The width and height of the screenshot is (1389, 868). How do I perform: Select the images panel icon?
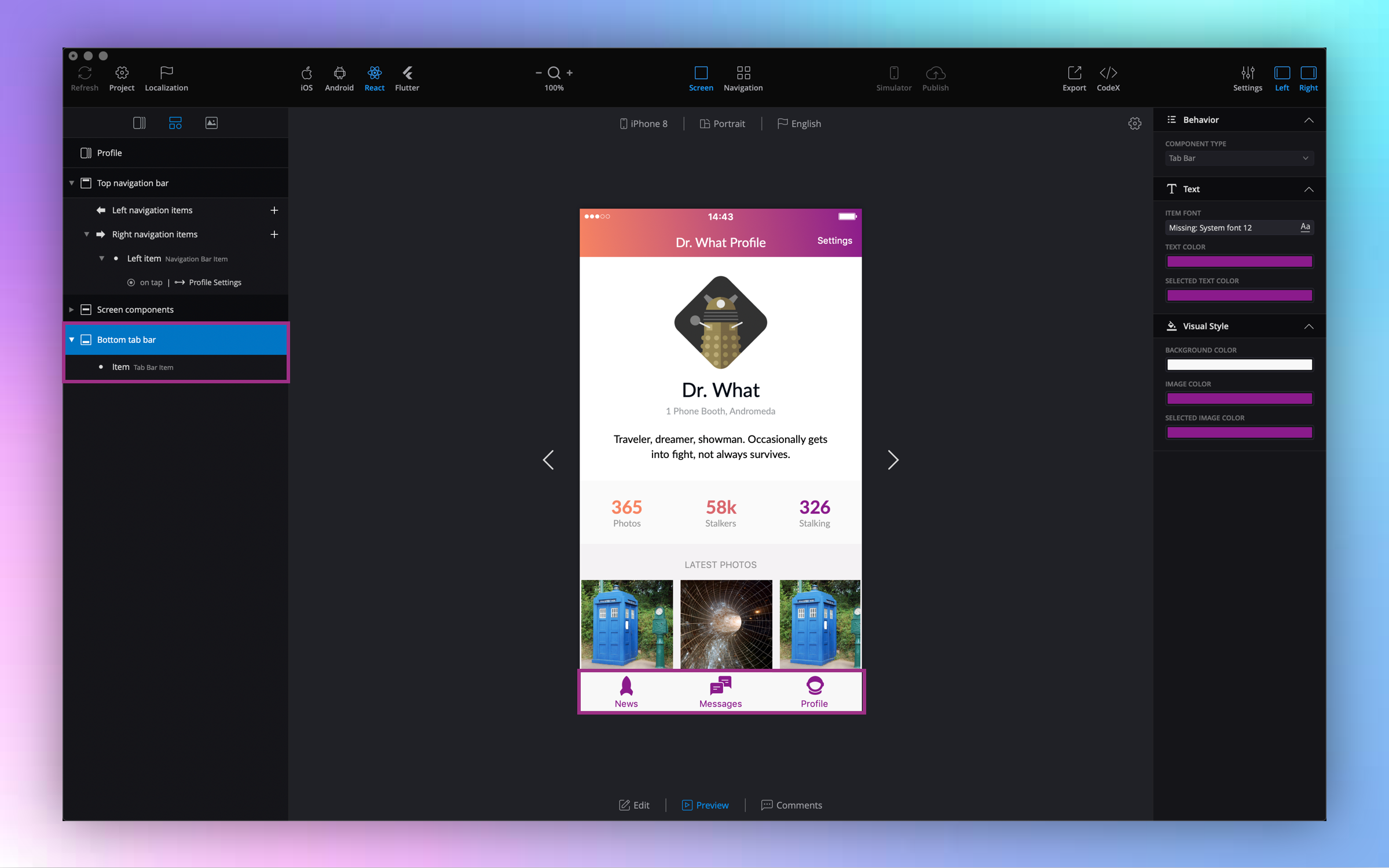pos(211,123)
